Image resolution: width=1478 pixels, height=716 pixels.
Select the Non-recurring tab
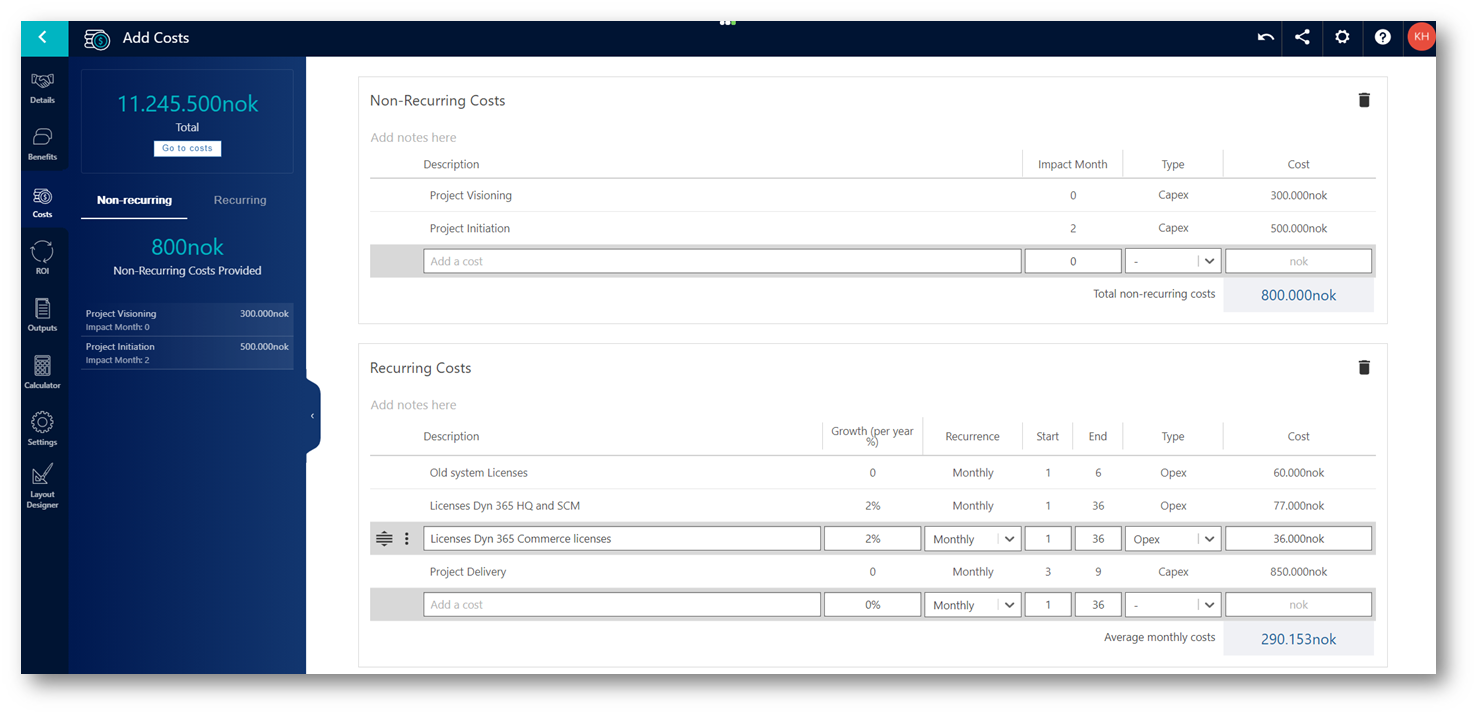134,200
